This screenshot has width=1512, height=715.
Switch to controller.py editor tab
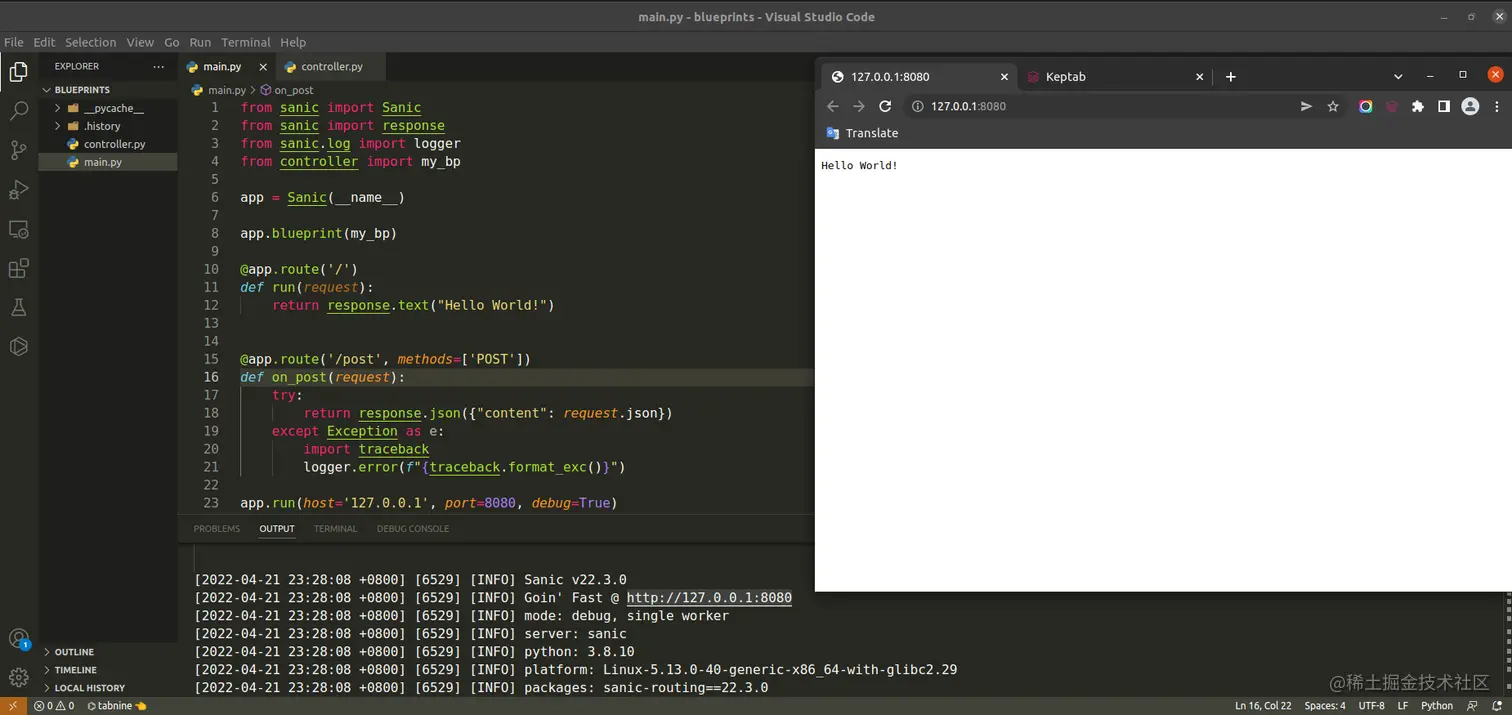coord(331,67)
